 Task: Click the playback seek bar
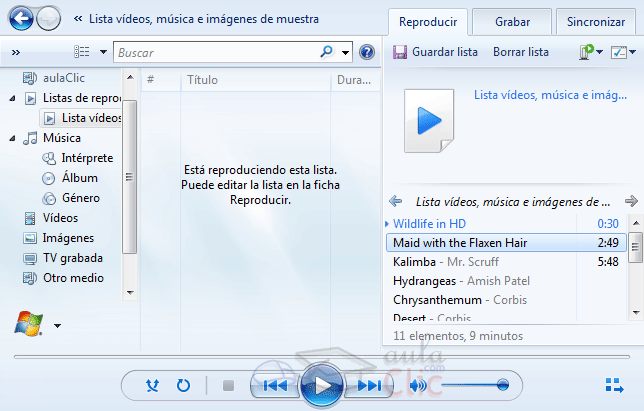[x=322, y=357]
